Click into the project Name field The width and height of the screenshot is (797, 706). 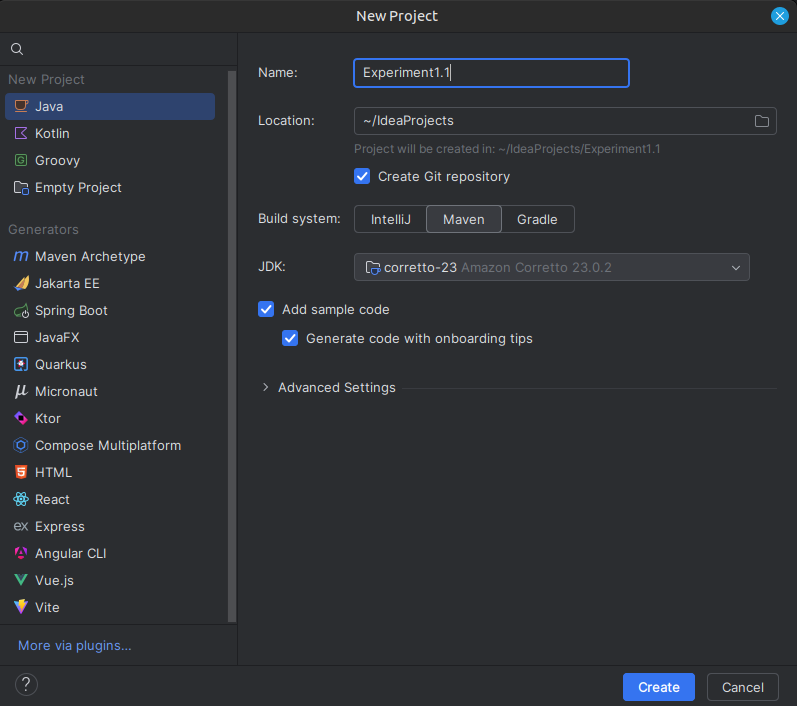click(x=491, y=73)
